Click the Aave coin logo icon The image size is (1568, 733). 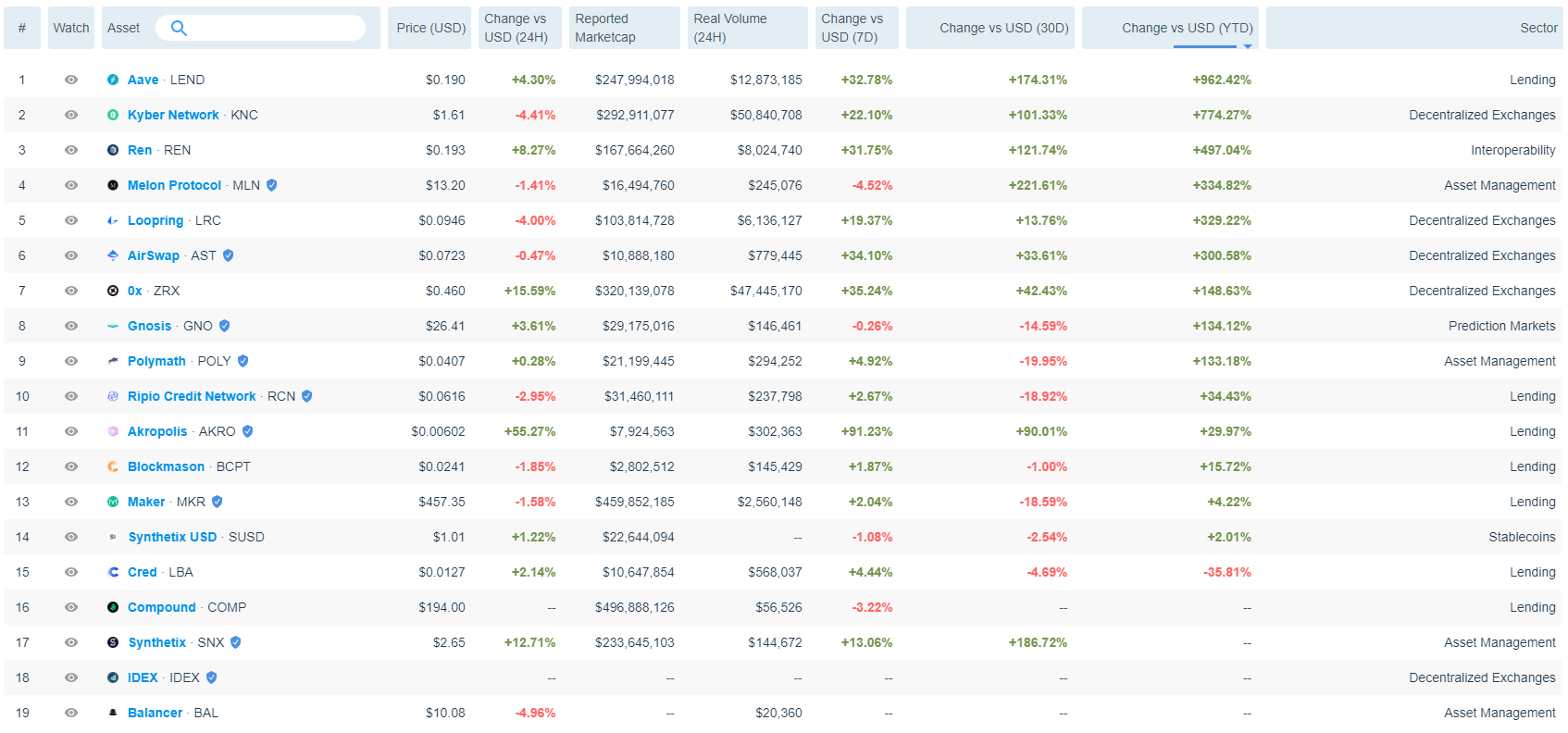tap(113, 80)
